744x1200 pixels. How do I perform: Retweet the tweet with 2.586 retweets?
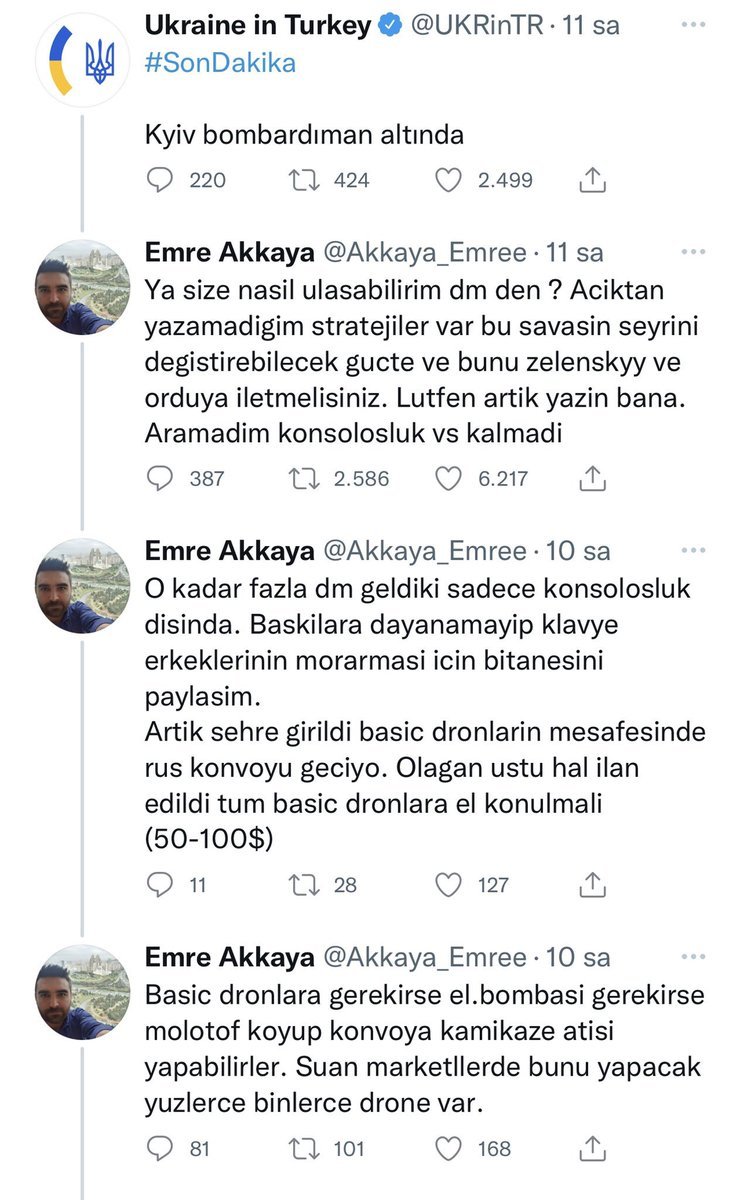[301, 479]
